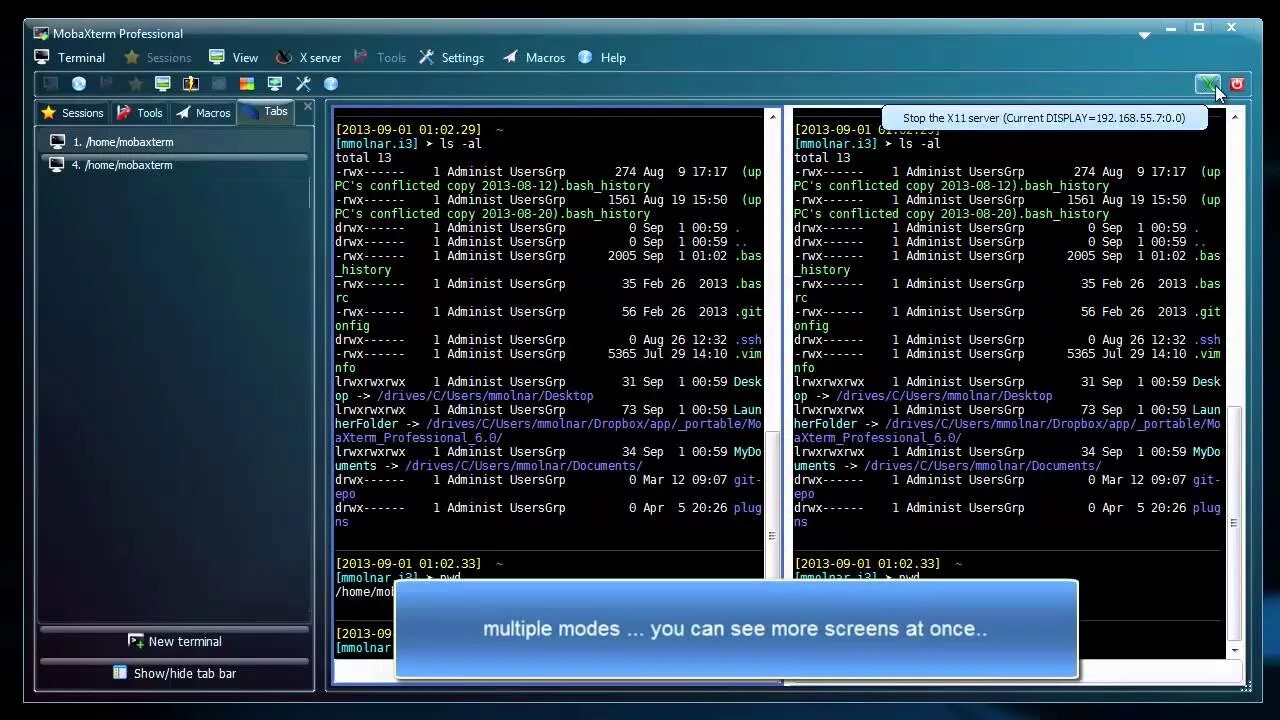Image resolution: width=1280 pixels, height=720 pixels.
Task: Click the New terminal button
Action: [x=175, y=641]
